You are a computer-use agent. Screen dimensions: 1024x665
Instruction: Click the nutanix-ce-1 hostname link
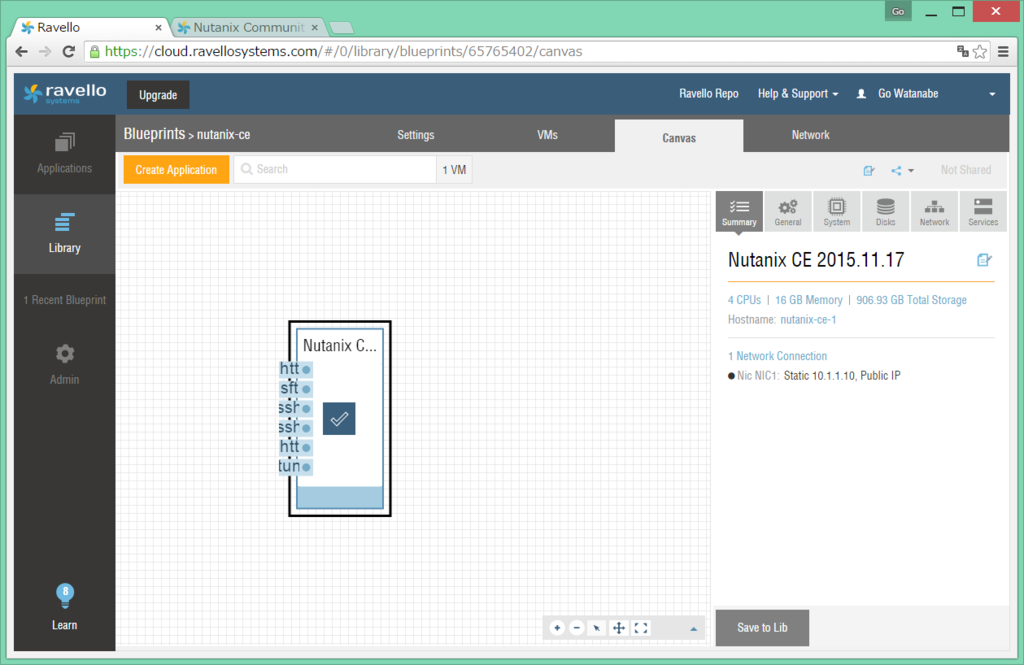(808, 319)
